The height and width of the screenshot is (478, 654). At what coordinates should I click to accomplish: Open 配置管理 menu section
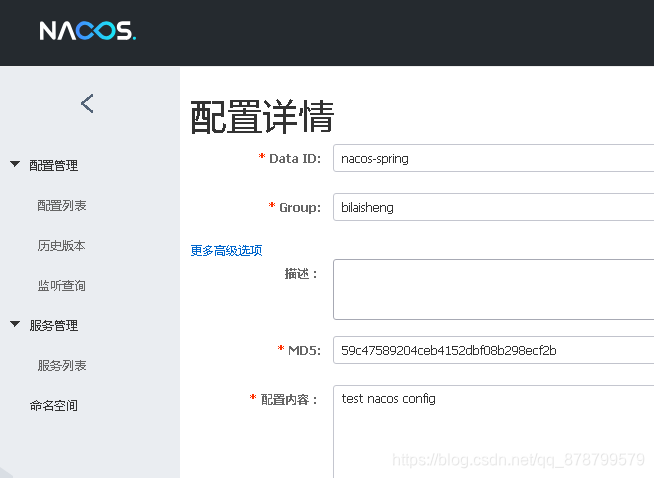53,166
